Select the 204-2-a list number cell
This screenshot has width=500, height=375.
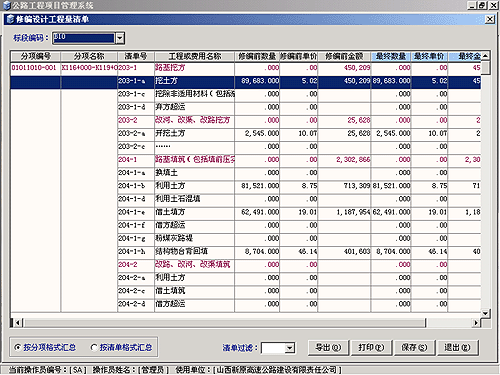coord(136,278)
